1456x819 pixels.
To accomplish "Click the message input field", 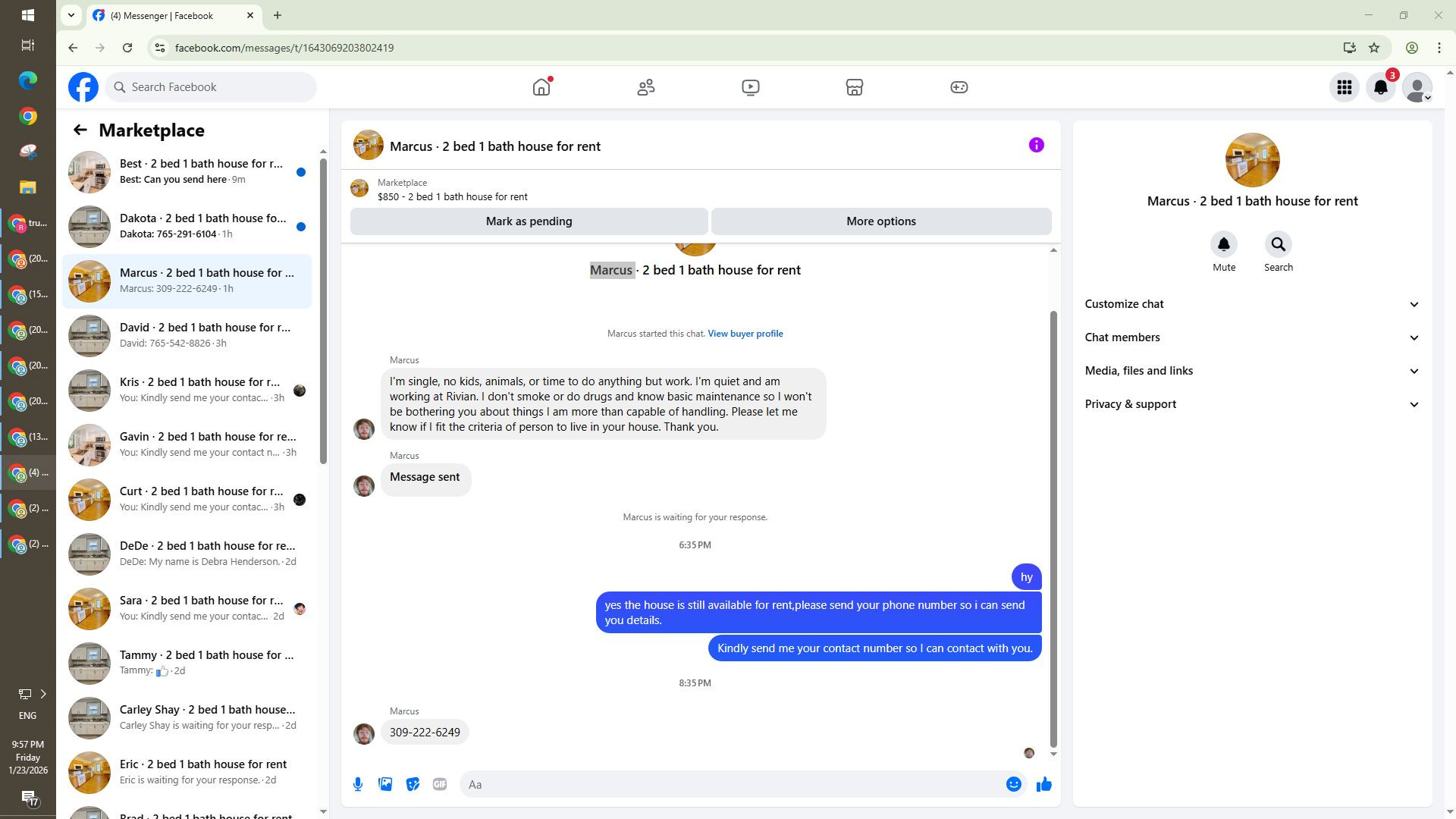I will 732,785.
